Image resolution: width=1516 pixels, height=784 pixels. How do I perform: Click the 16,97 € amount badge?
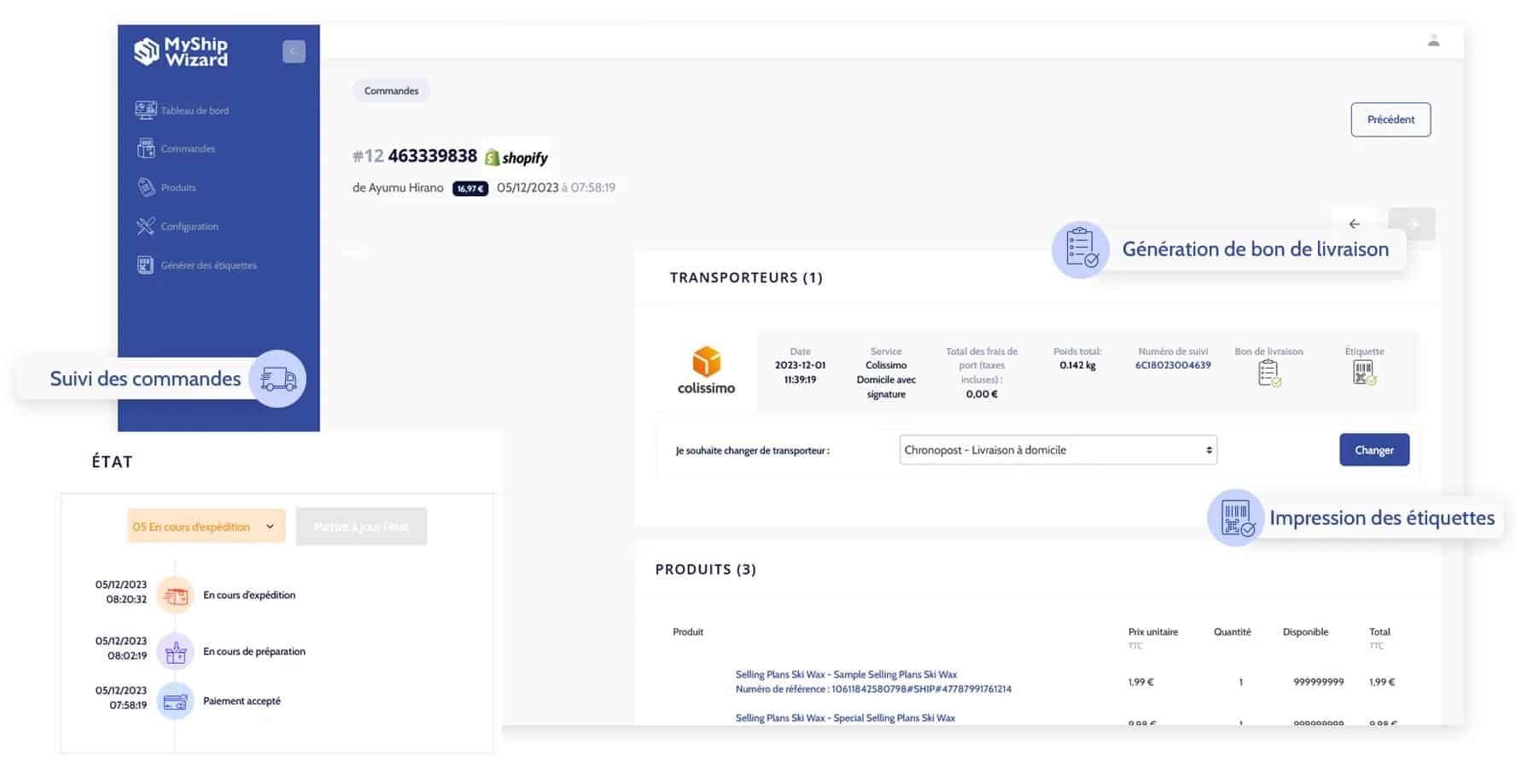(470, 189)
